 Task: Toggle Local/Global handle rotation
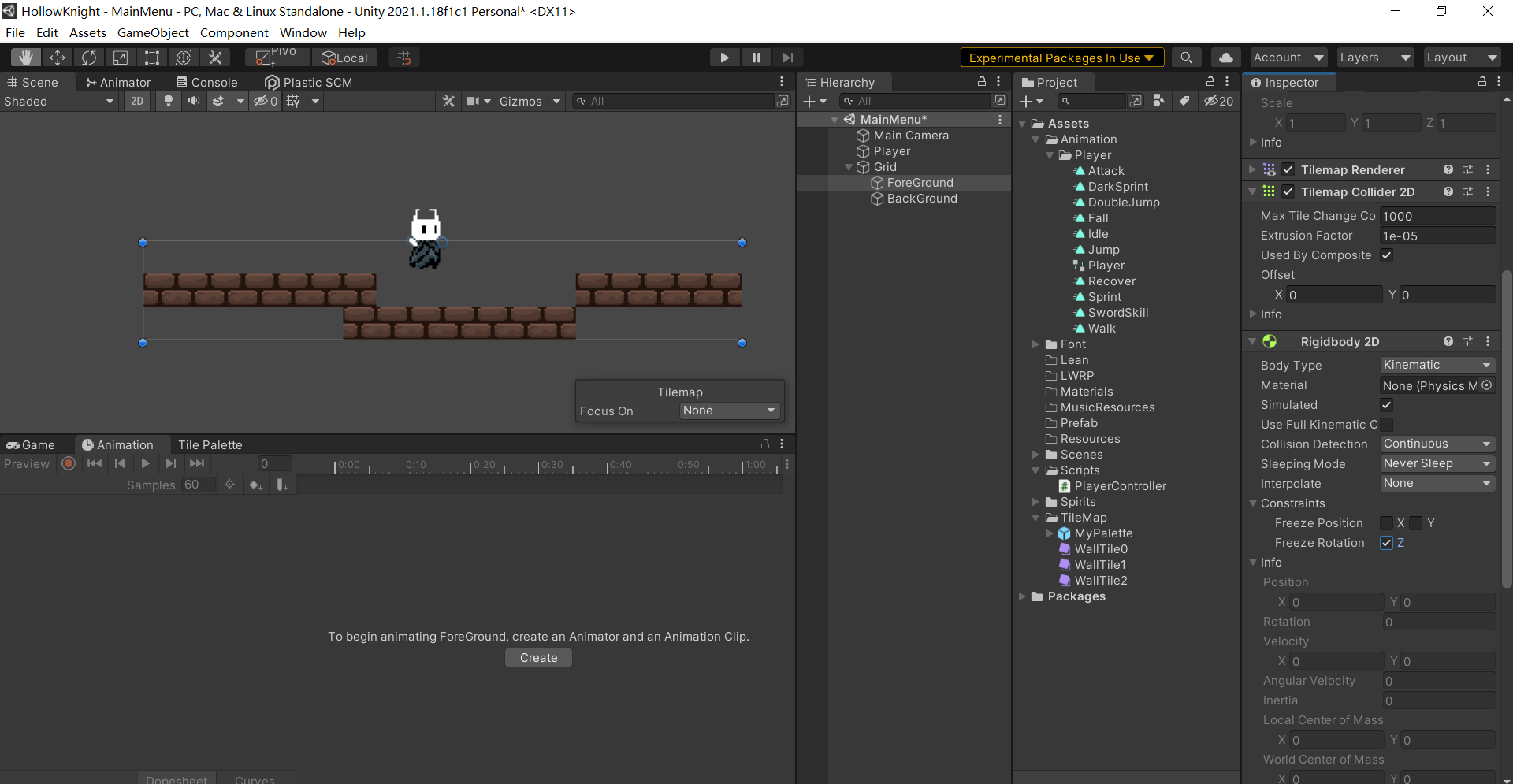[x=345, y=58]
